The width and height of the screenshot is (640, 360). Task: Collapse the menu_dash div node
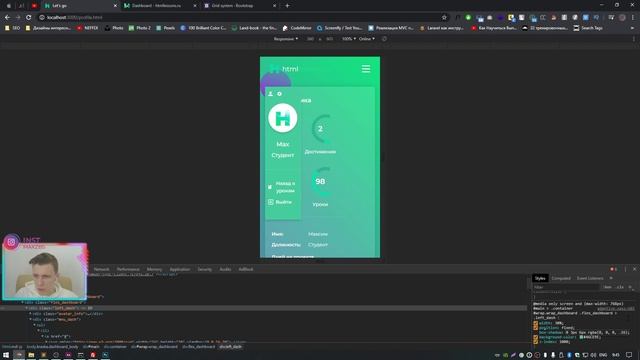pos(31,320)
